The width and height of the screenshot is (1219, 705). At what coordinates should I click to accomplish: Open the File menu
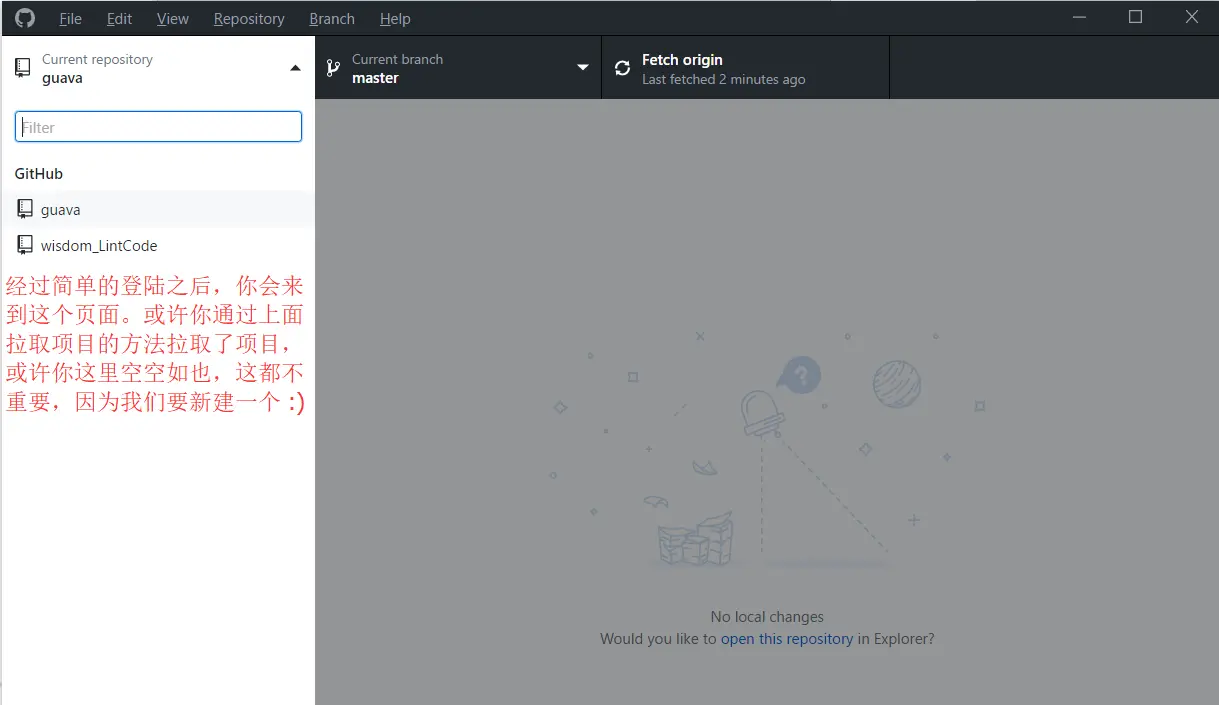click(70, 19)
